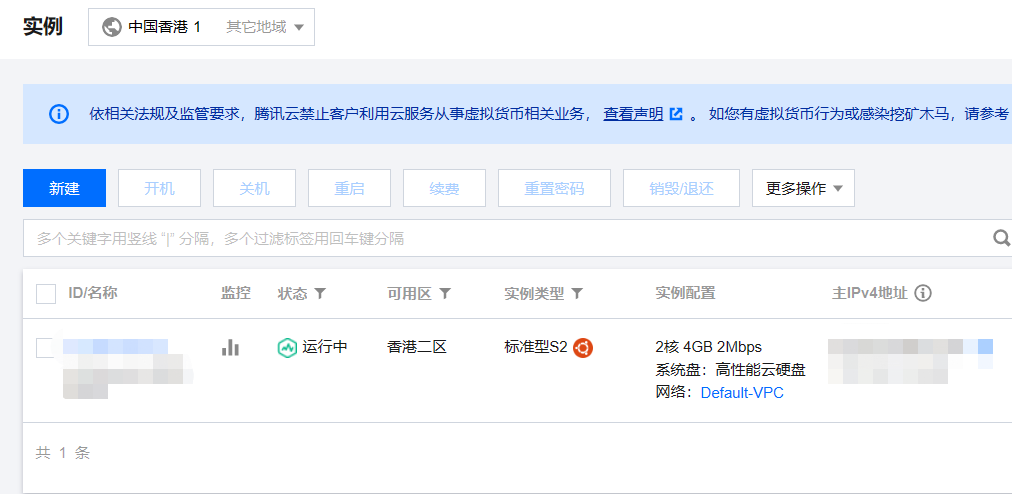The image size is (1012, 494).
Task: Click the running status icon
Action: (x=287, y=348)
